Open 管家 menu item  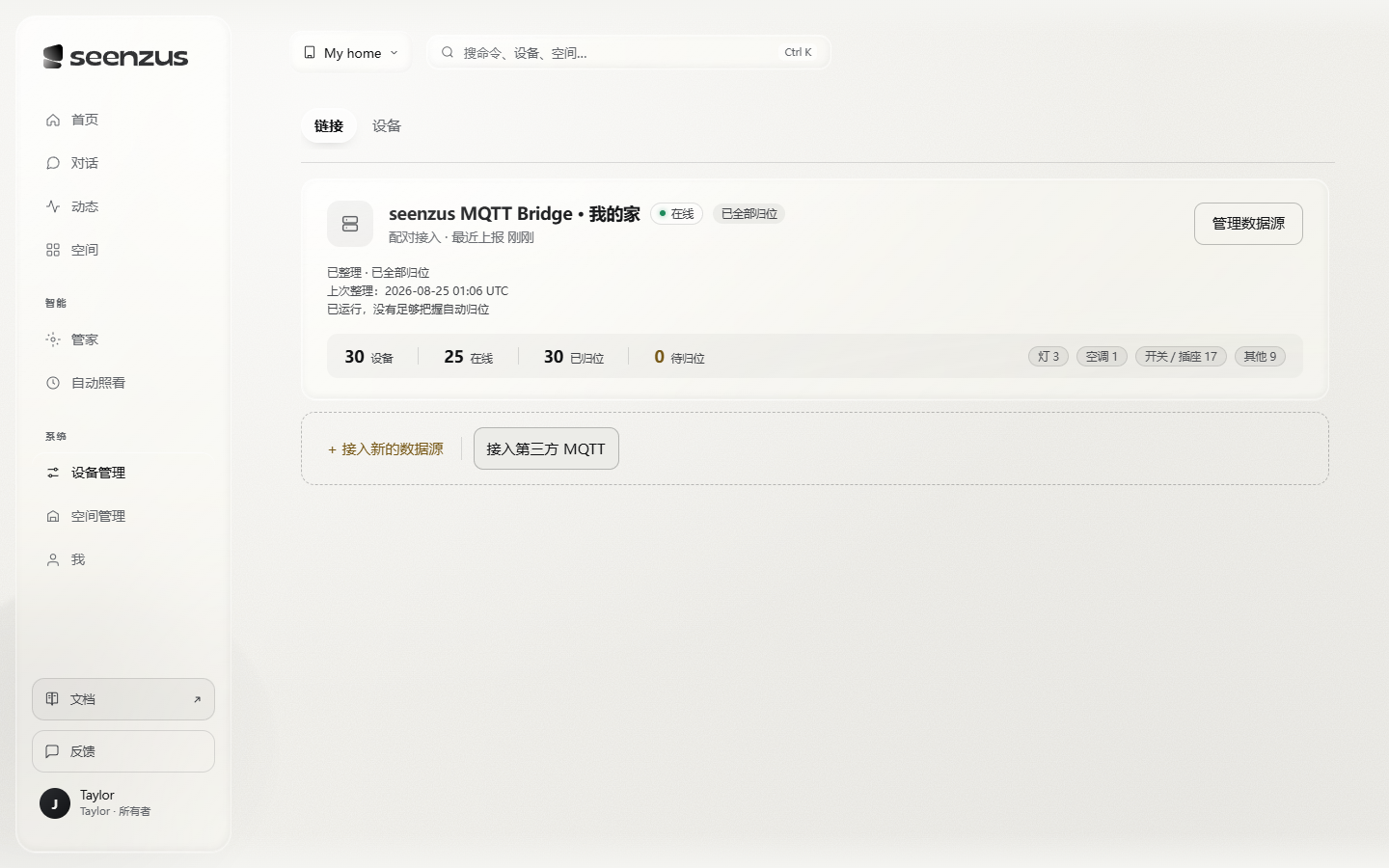tap(123, 339)
